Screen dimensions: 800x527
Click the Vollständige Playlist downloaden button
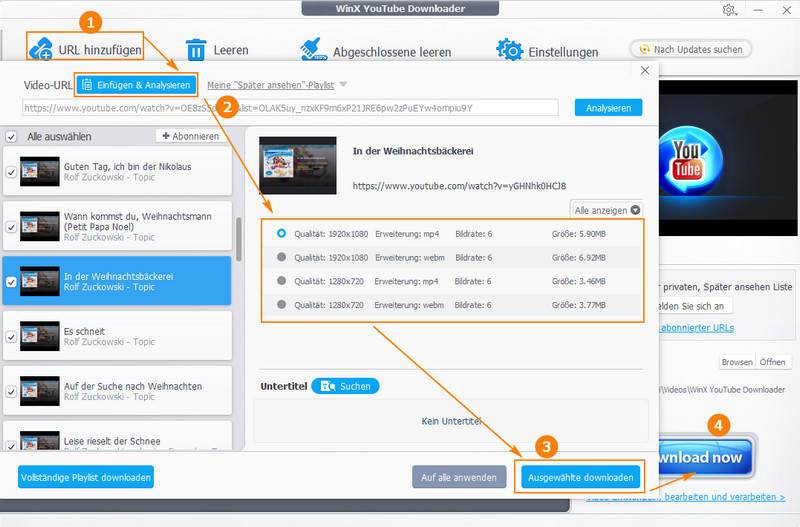pos(85,477)
